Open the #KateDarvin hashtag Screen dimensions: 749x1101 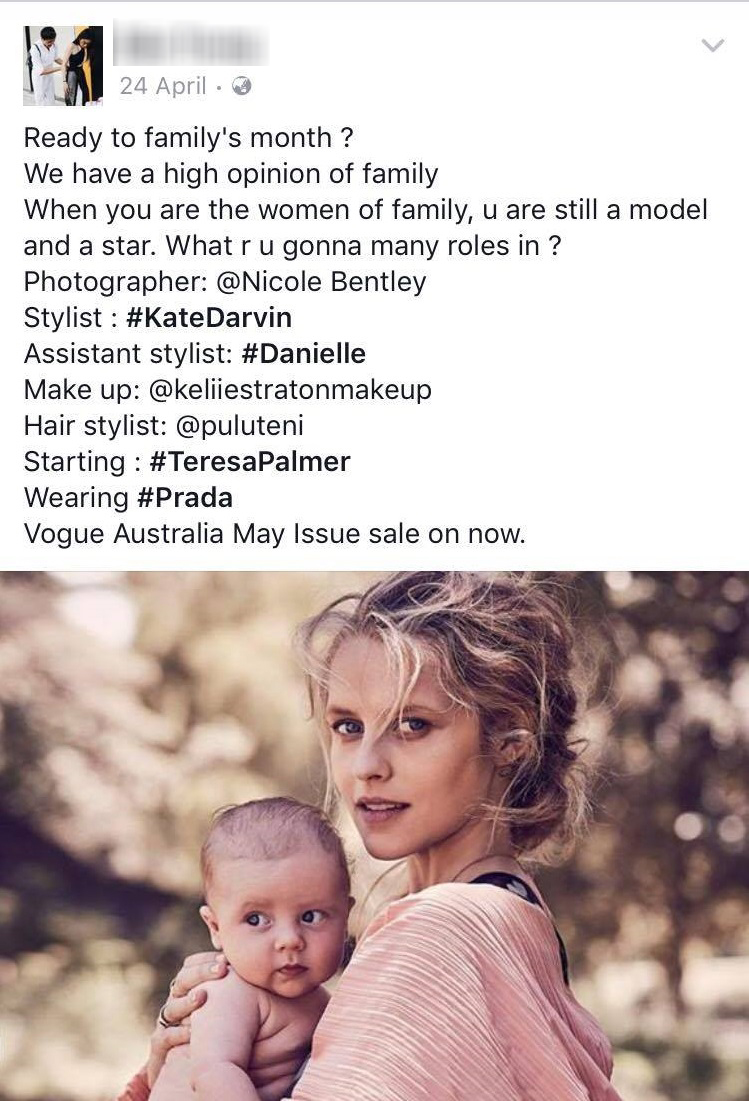tap(208, 317)
